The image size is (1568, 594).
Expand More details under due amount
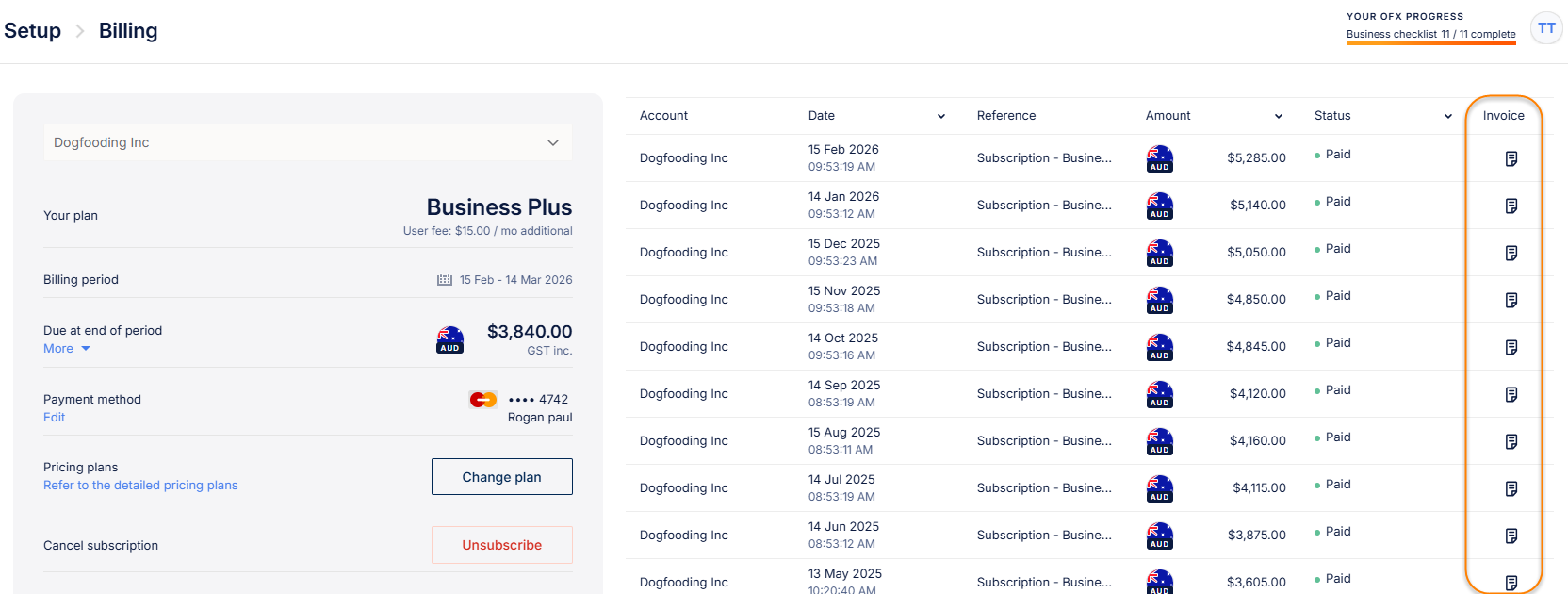point(66,349)
